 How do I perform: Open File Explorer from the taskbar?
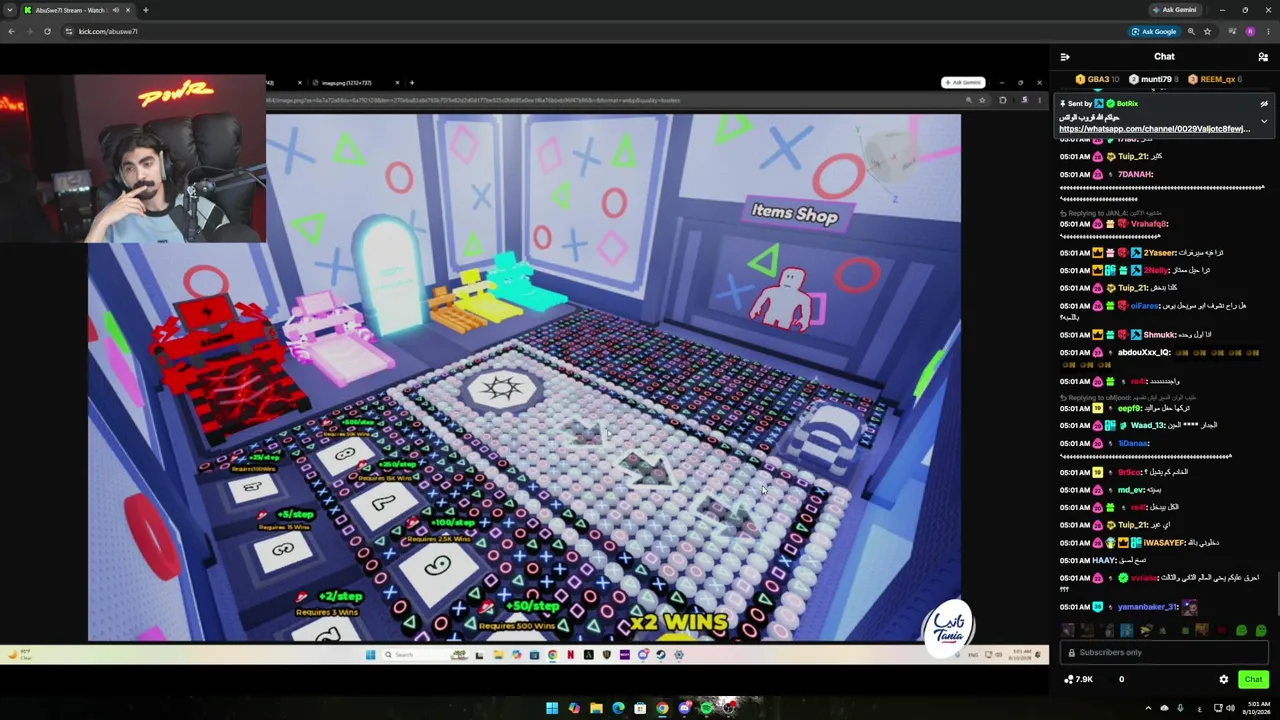coord(596,708)
